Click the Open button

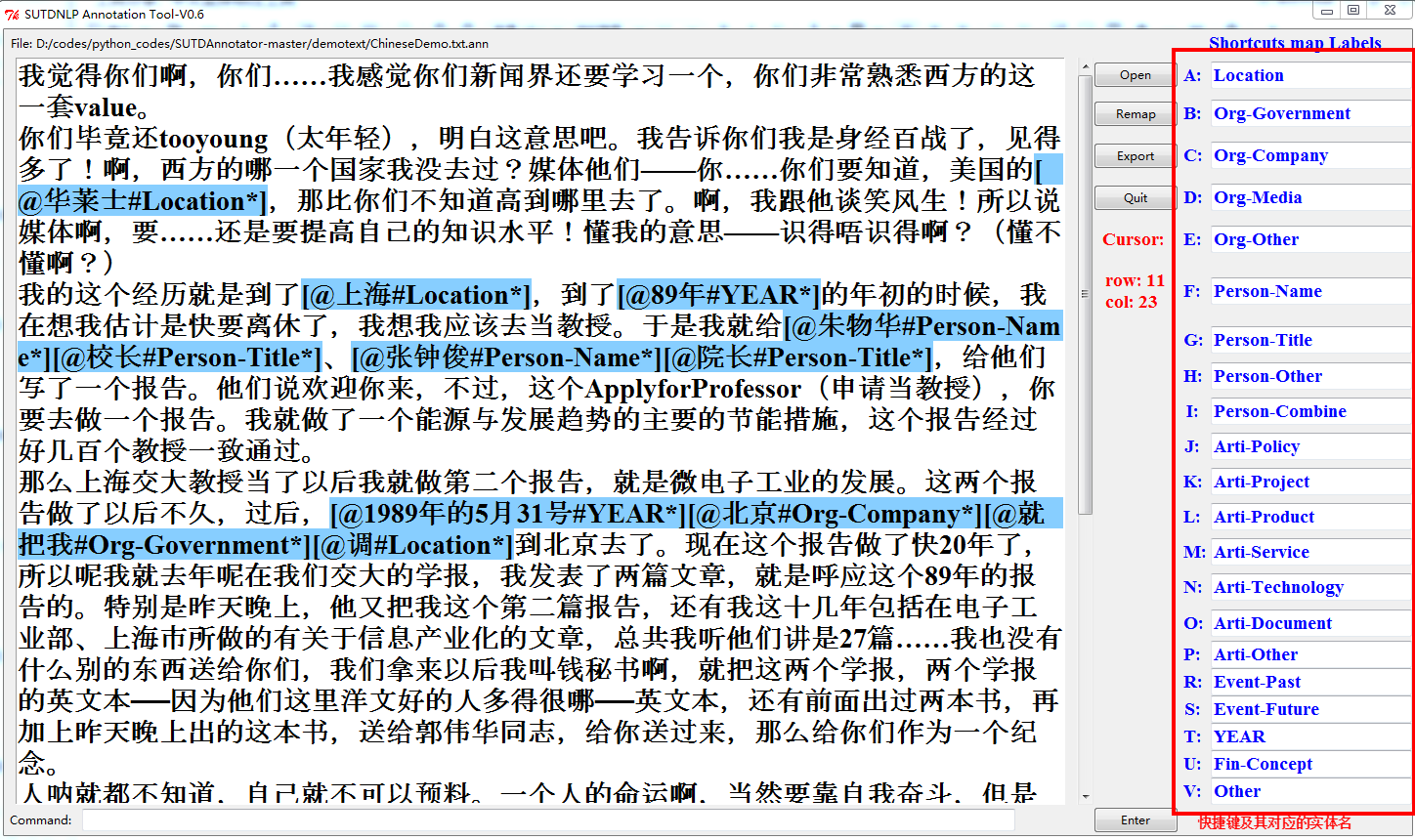[1135, 75]
